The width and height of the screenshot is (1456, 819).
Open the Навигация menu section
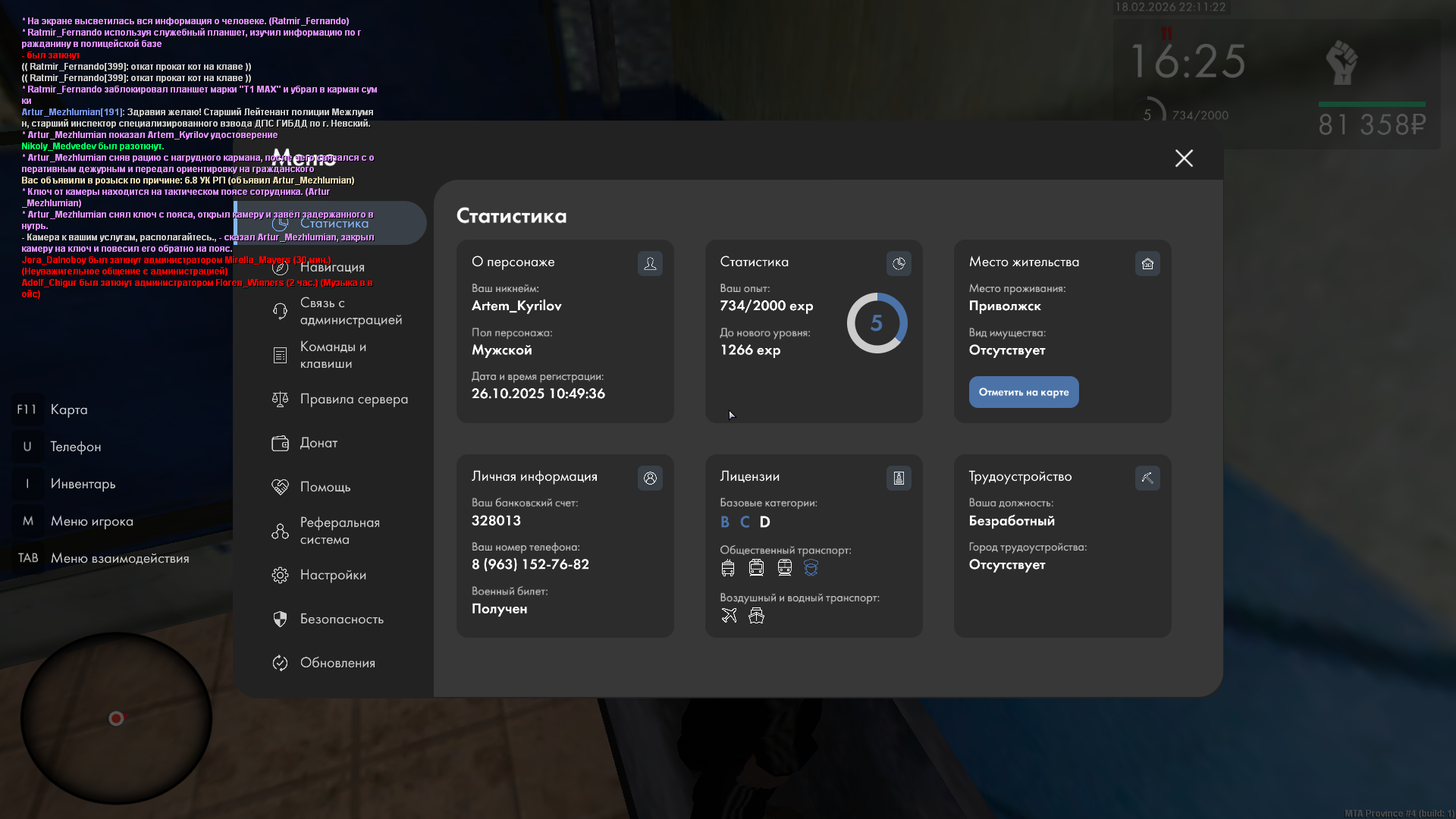click(331, 267)
